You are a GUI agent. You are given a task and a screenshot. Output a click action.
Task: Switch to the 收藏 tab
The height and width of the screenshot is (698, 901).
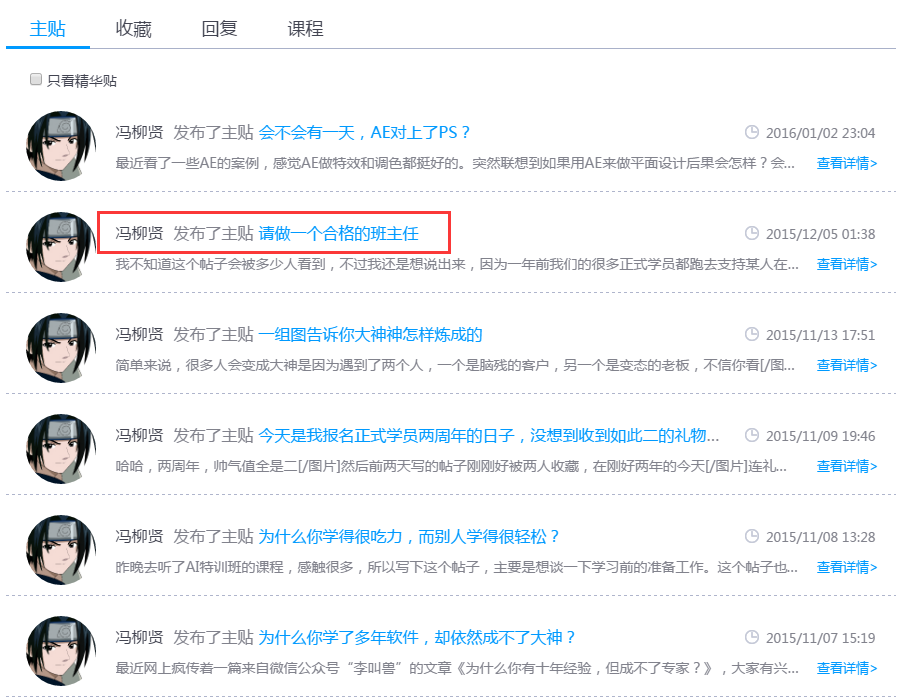(x=131, y=29)
